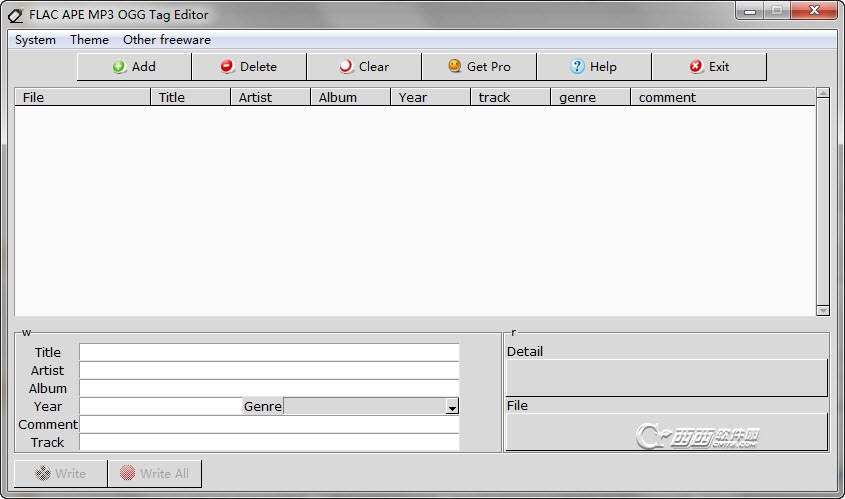Focus the Title input field
The width and height of the screenshot is (845, 499).
click(269, 352)
